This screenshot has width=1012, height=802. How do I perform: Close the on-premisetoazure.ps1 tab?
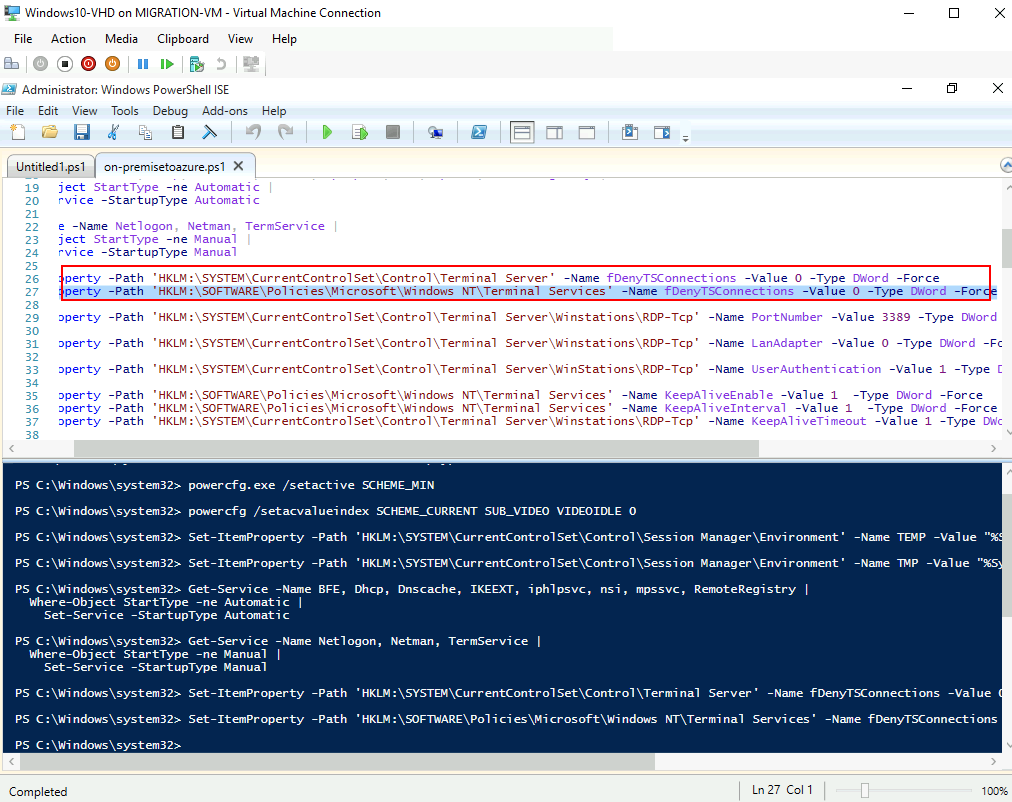pyautogui.click(x=238, y=166)
